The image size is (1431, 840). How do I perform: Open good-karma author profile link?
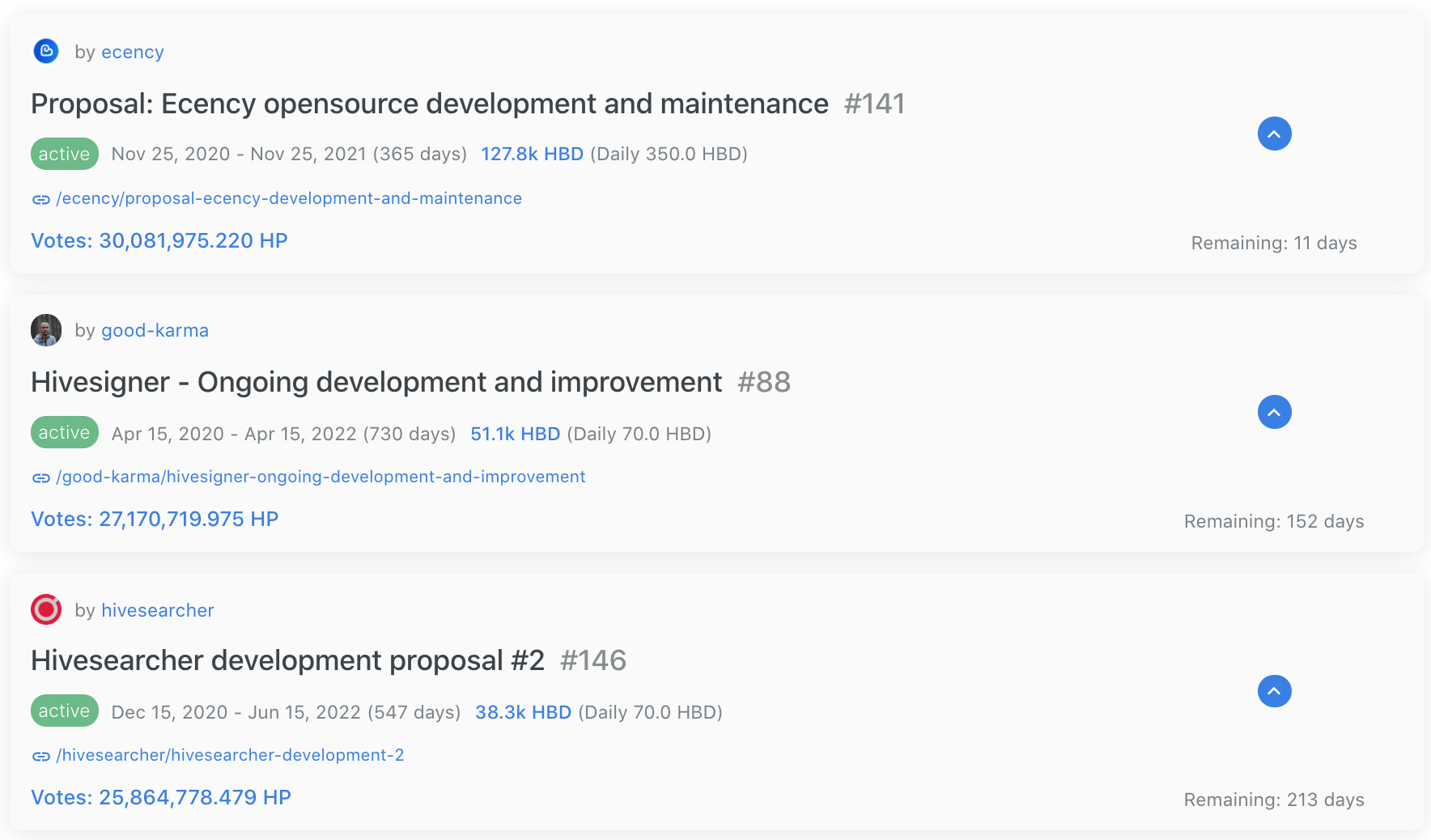pos(155,330)
